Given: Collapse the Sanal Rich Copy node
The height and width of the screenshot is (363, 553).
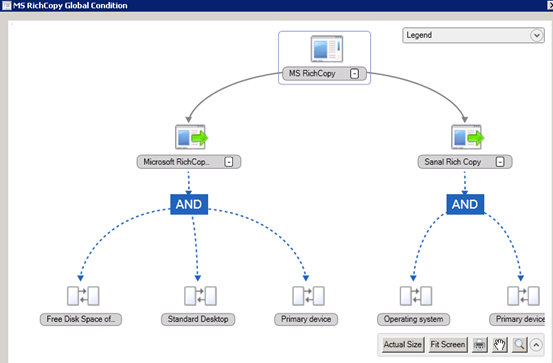Looking at the screenshot, I should pos(500,162).
